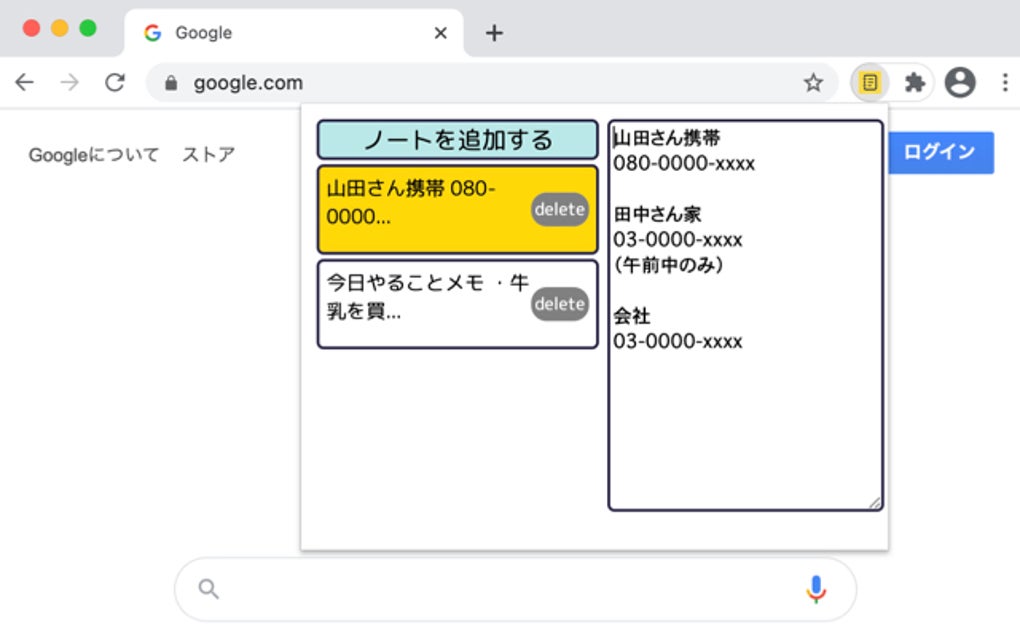Reload the current page
Image resolution: width=1020 pixels, height=638 pixels.
coord(115,83)
